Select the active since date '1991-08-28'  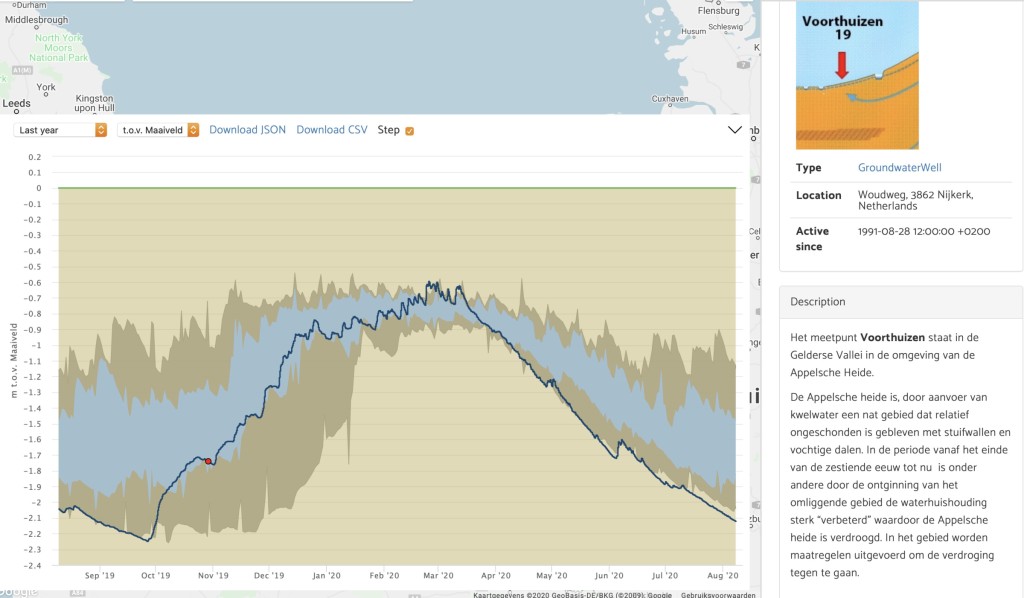[x=884, y=232]
